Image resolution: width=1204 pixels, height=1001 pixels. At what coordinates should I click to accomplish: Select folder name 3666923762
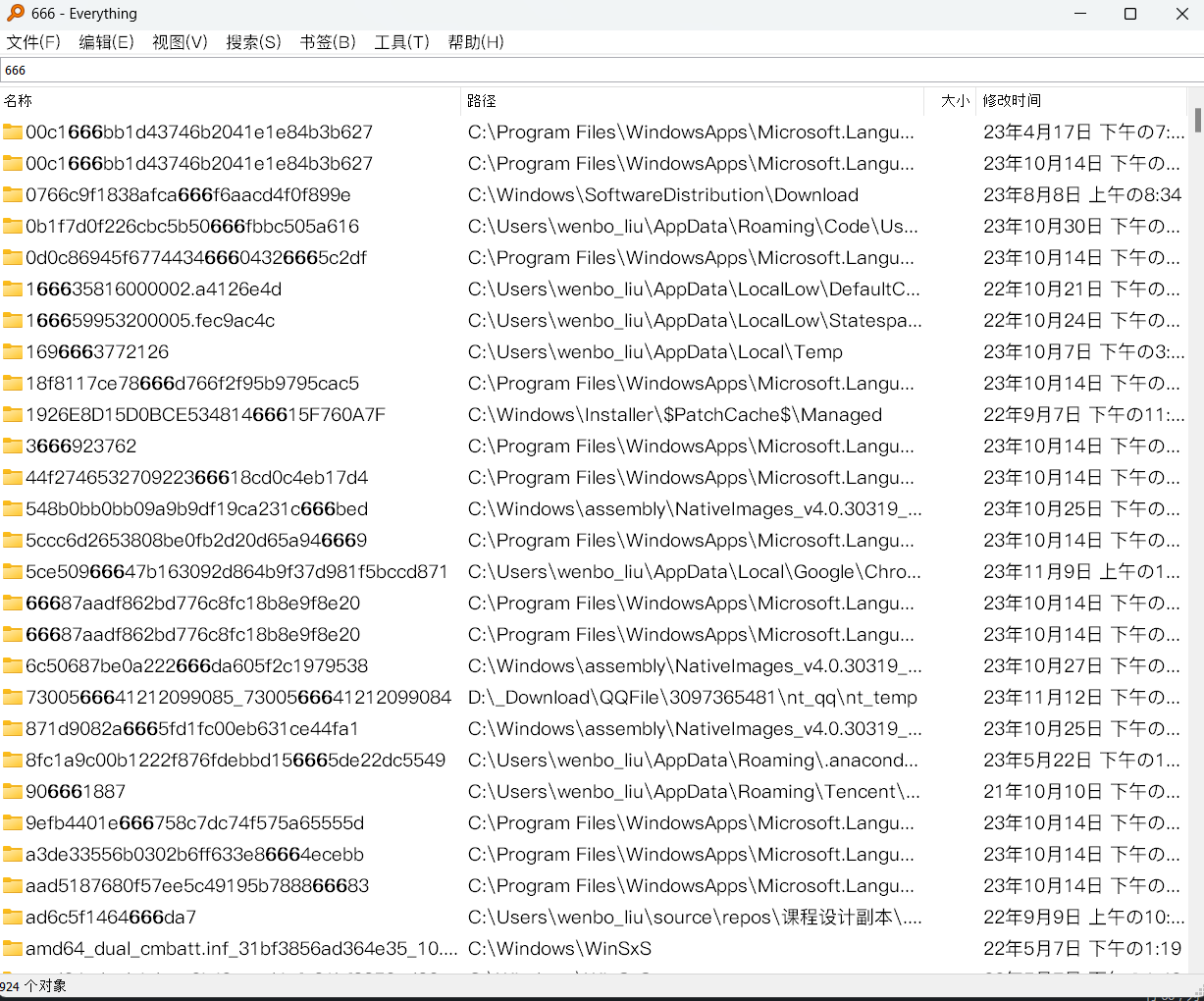81,447
